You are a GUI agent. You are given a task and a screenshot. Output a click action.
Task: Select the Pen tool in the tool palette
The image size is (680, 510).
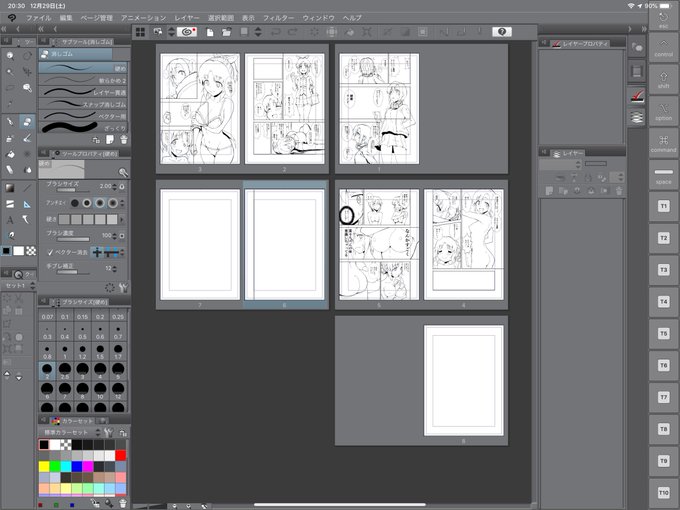click(x=10, y=121)
